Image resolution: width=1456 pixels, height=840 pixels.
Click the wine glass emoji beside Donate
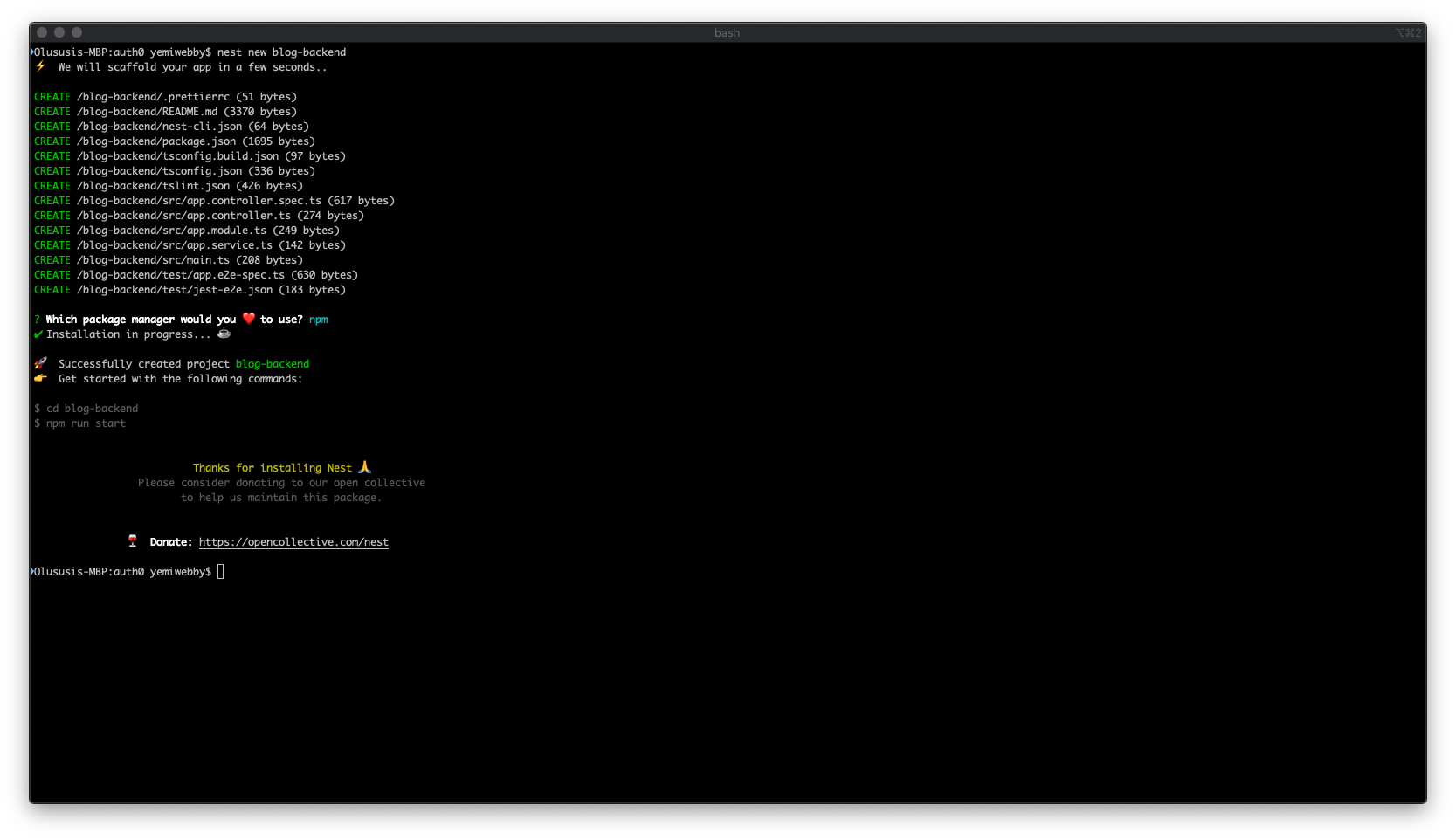[133, 541]
